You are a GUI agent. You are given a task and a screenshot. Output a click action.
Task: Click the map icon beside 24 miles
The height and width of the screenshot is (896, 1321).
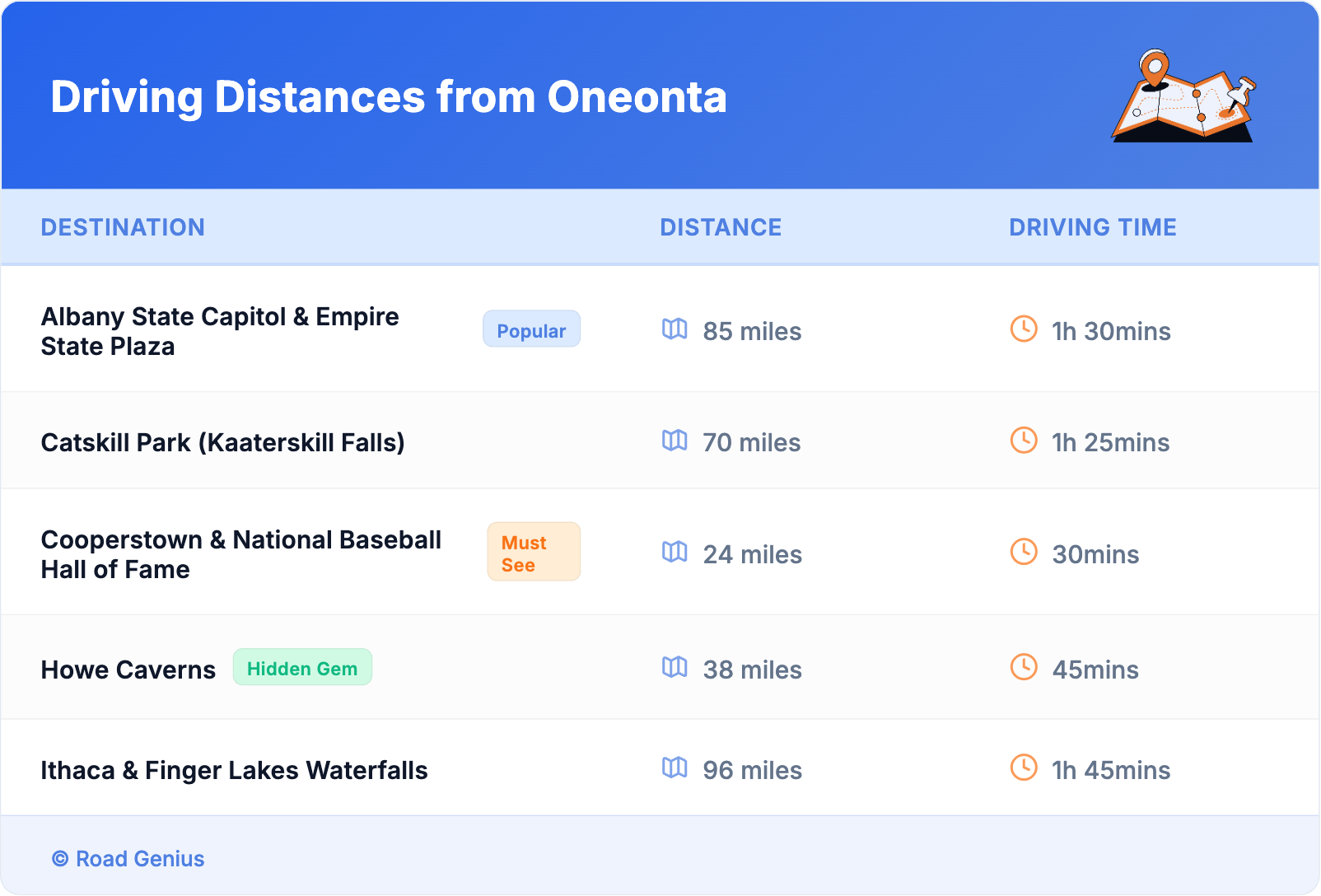pyautogui.click(x=675, y=553)
